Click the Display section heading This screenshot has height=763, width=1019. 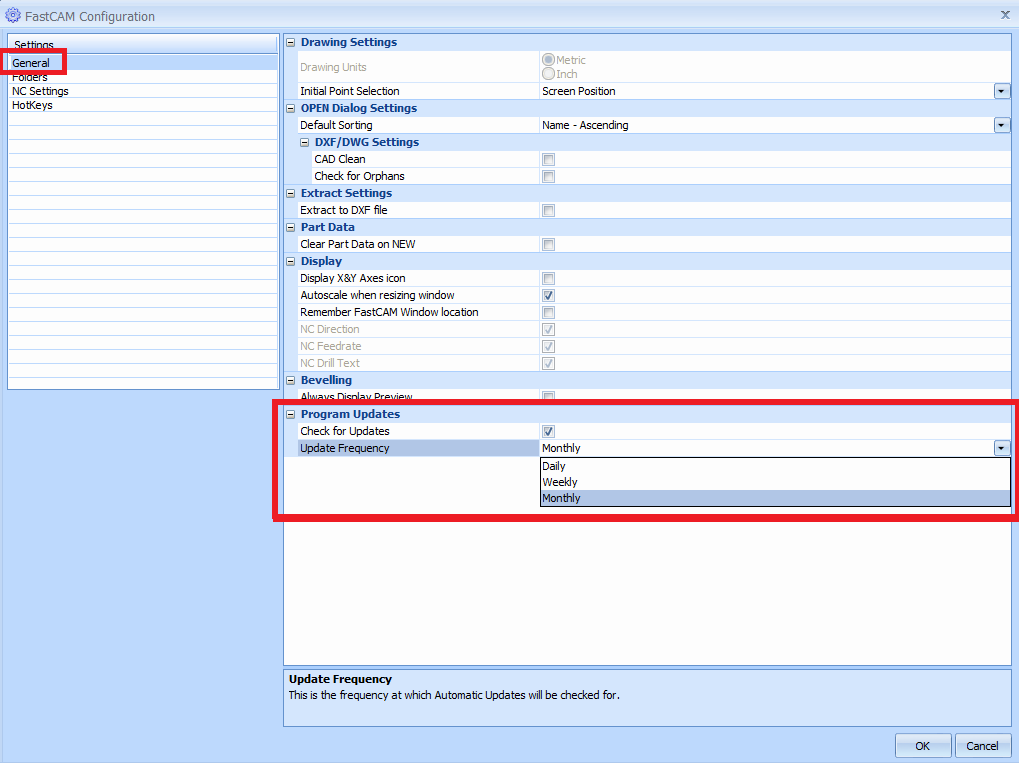click(x=321, y=261)
